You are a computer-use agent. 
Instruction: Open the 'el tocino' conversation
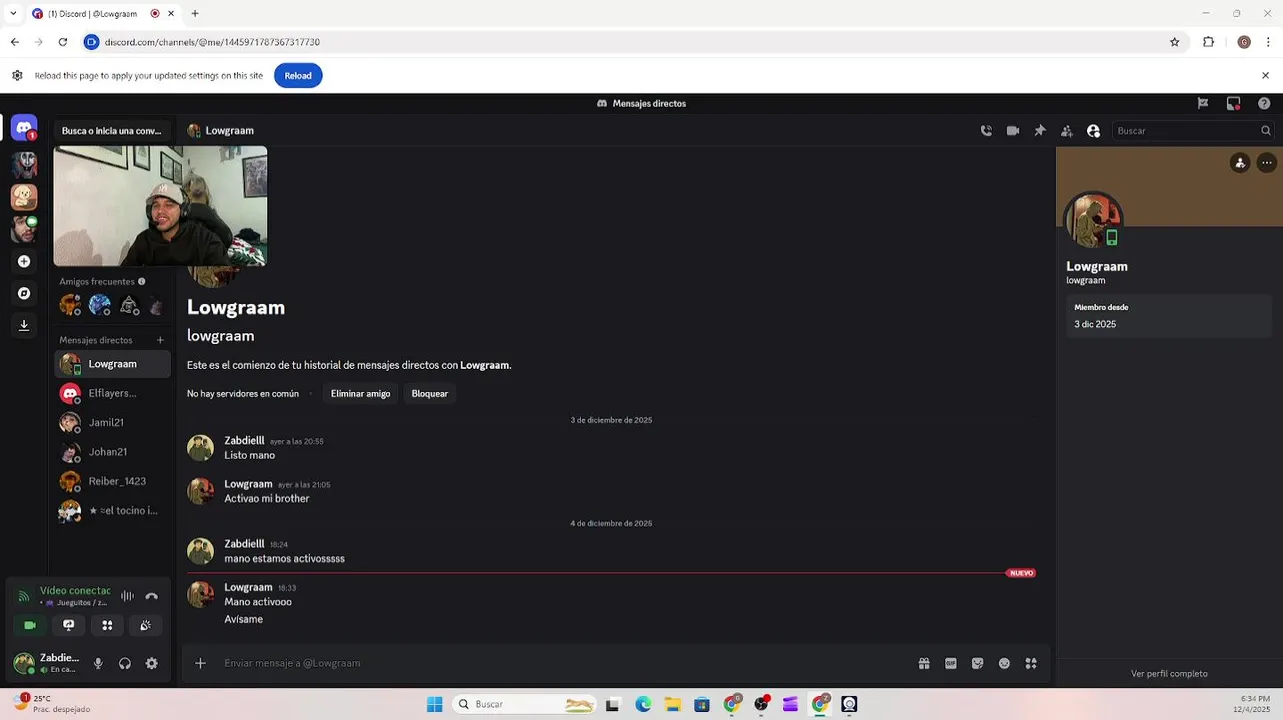(113, 511)
